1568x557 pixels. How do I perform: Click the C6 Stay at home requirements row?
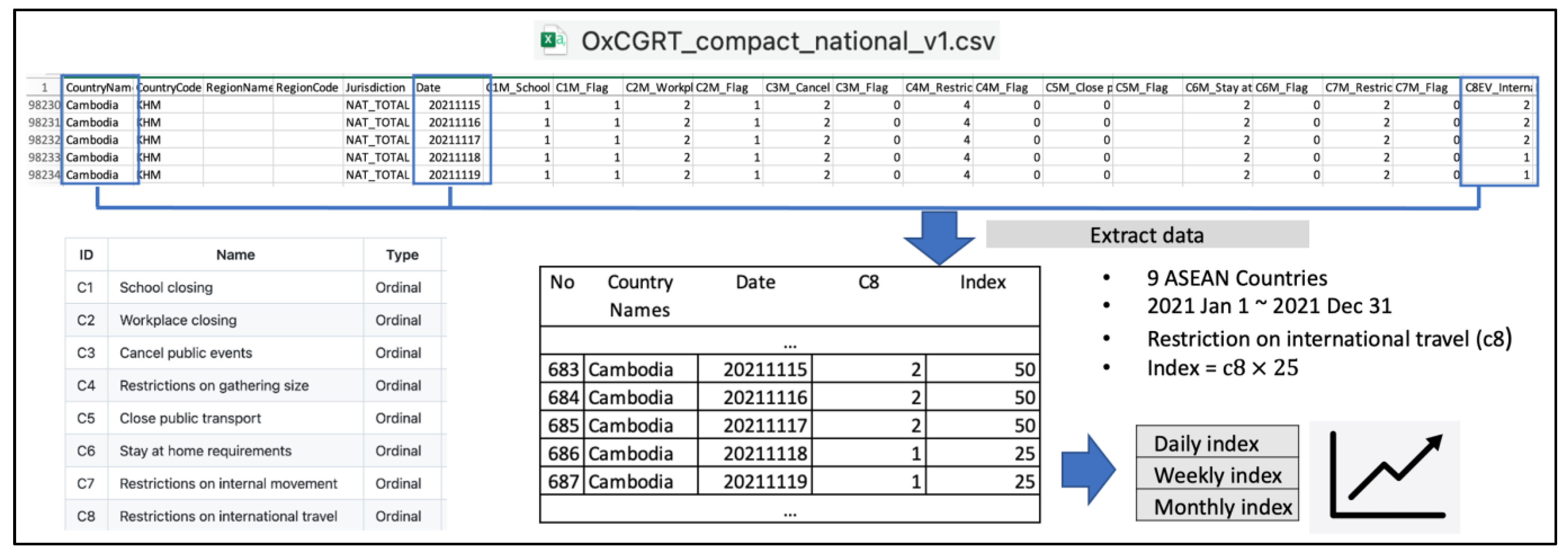click(205, 450)
